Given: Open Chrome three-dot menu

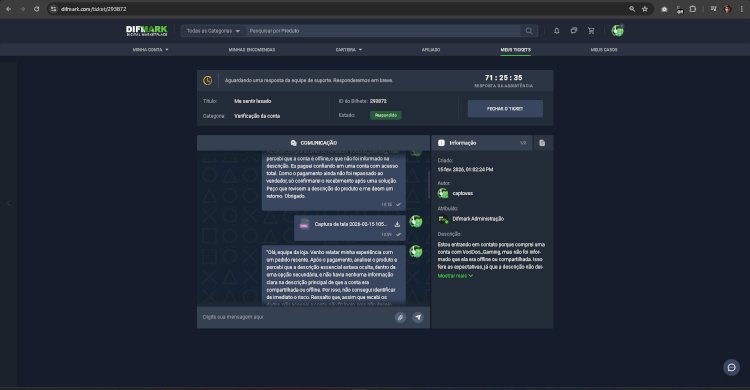Looking at the screenshot, I should tap(742, 9).
